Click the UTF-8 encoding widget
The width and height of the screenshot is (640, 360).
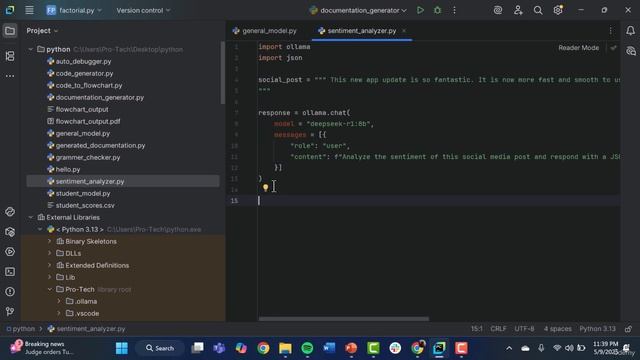click(524, 329)
